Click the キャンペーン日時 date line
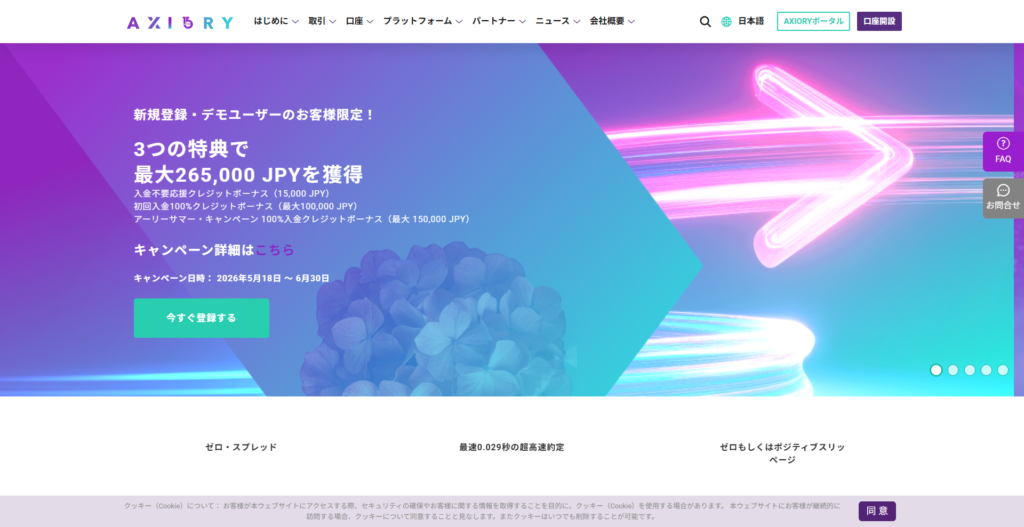Screen dimensions: 1024x527 click(x=231, y=278)
